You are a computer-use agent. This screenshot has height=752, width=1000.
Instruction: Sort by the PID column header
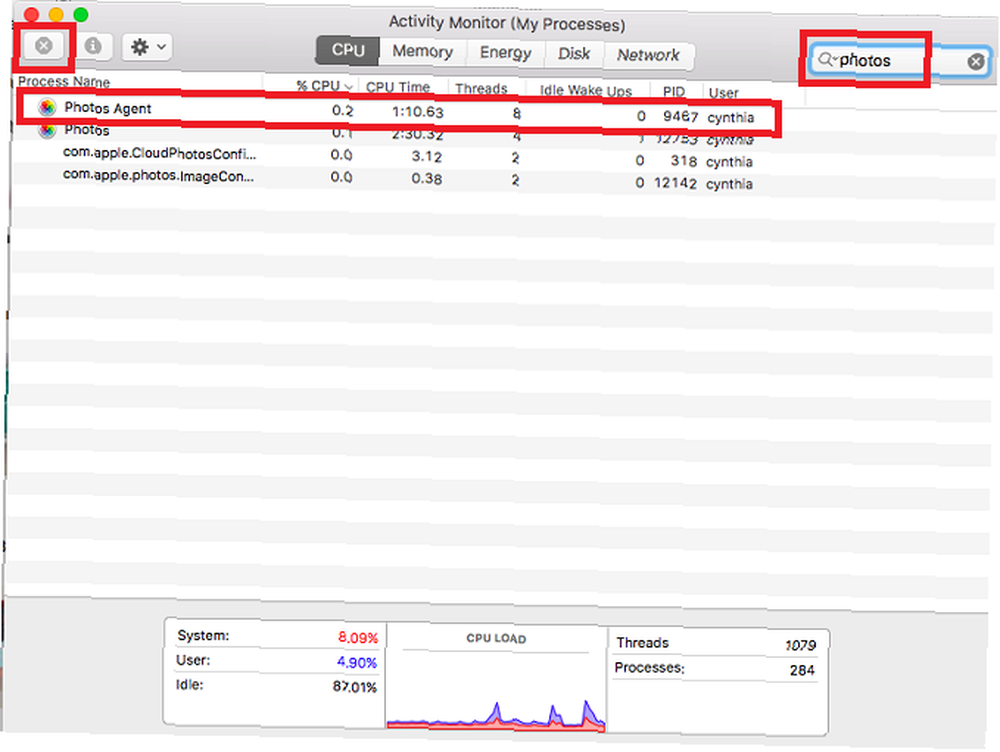tap(673, 91)
